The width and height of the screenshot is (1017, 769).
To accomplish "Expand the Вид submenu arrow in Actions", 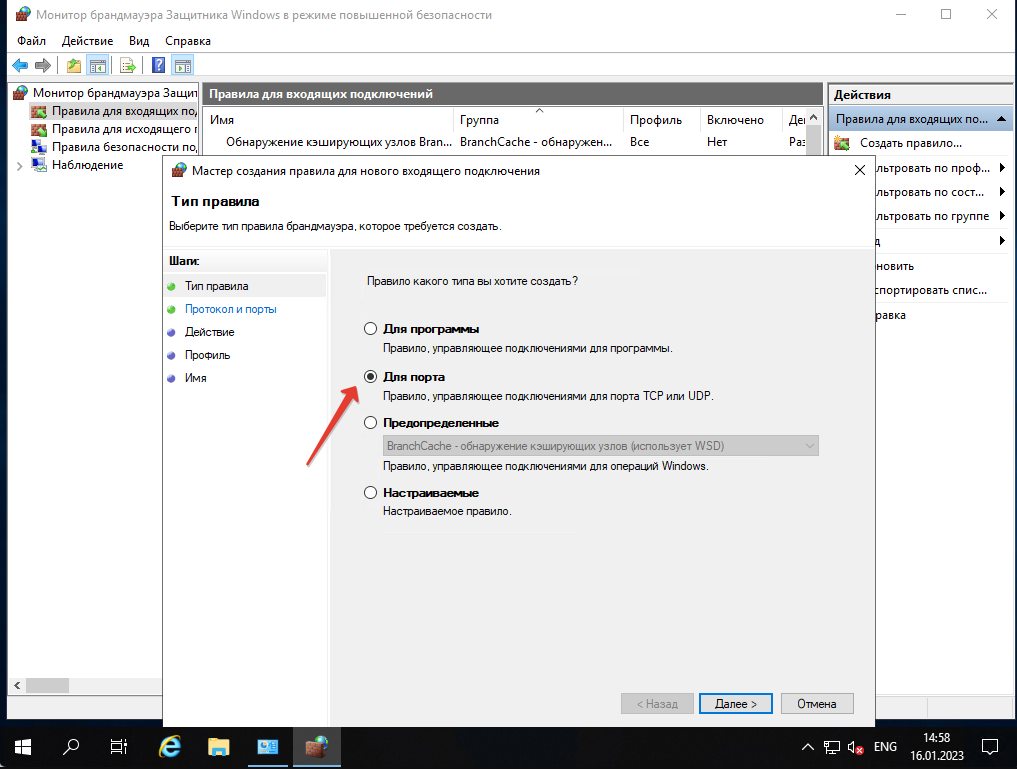I will click(x=1002, y=241).
